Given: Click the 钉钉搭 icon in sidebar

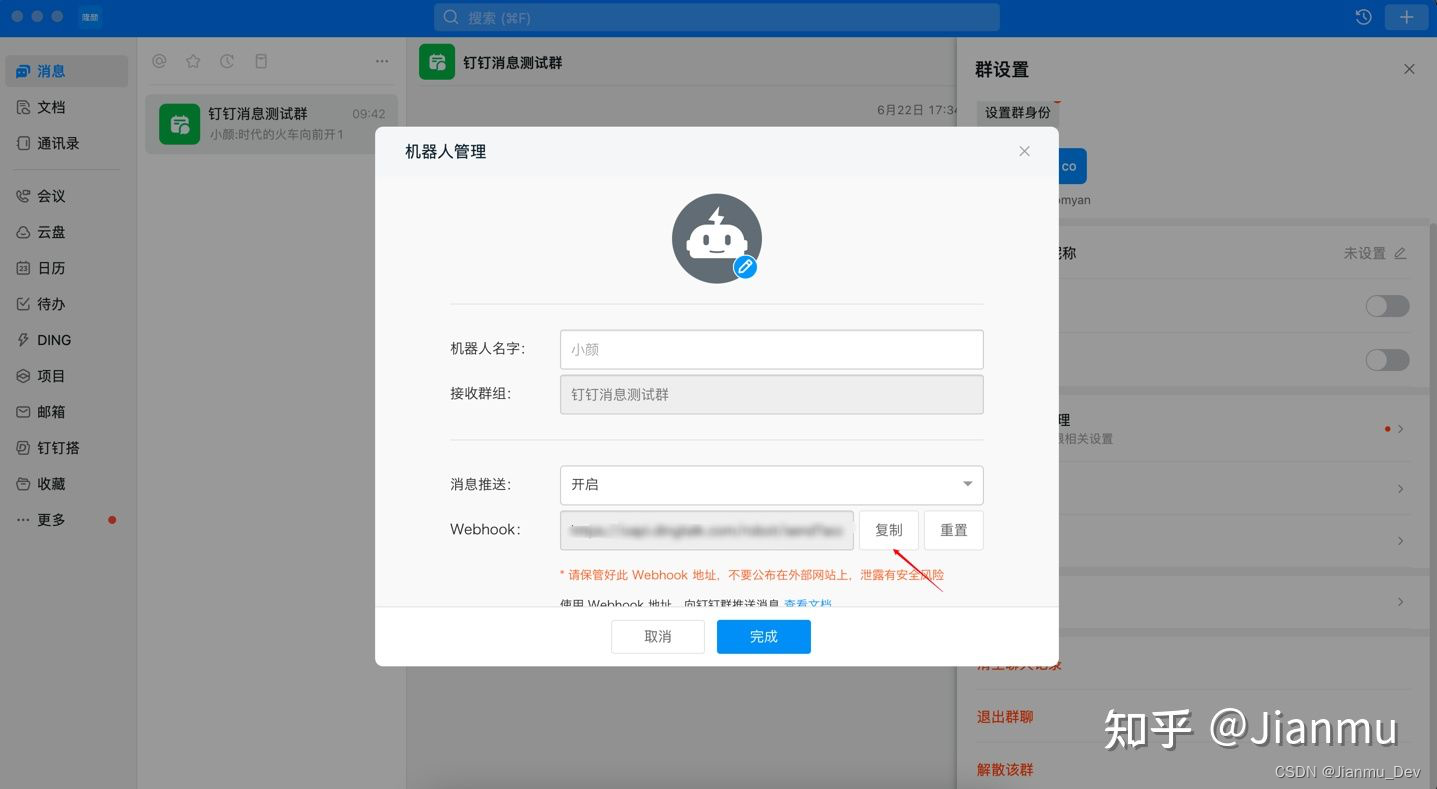Looking at the screenshot, I should pos(23,448).
